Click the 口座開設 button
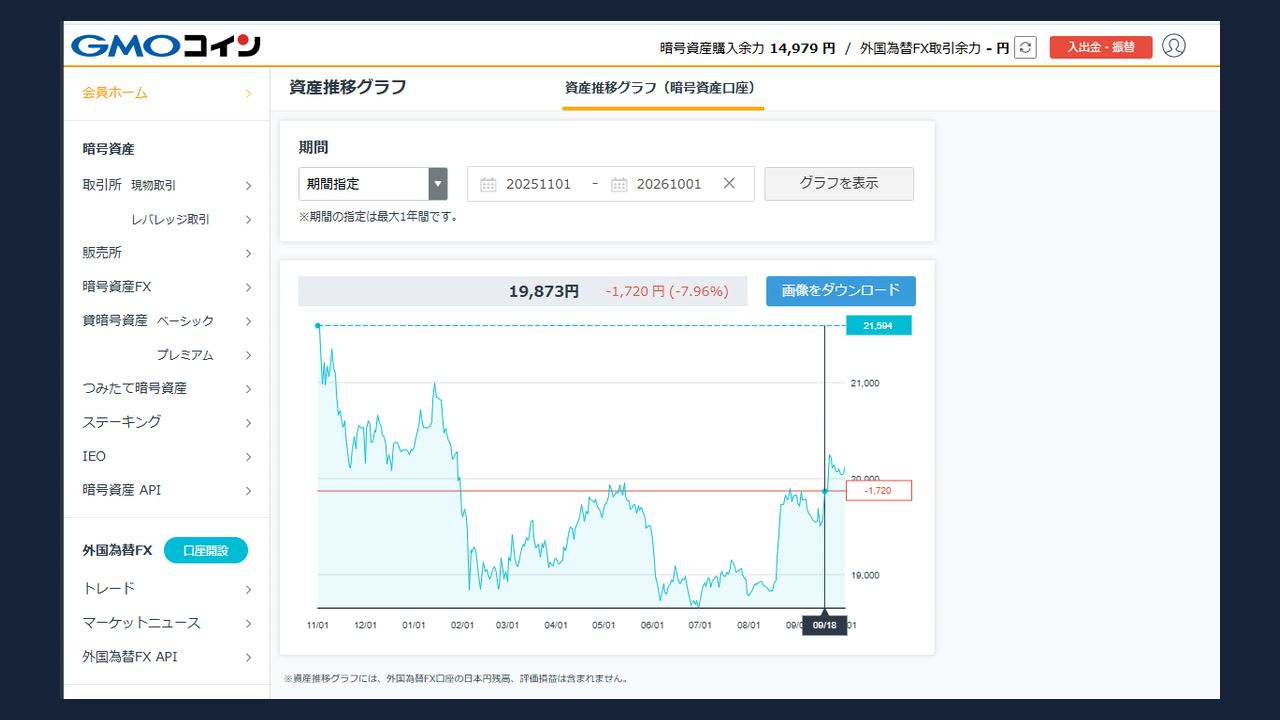This screenshot has width=1280, height=720. click(206, 551)
